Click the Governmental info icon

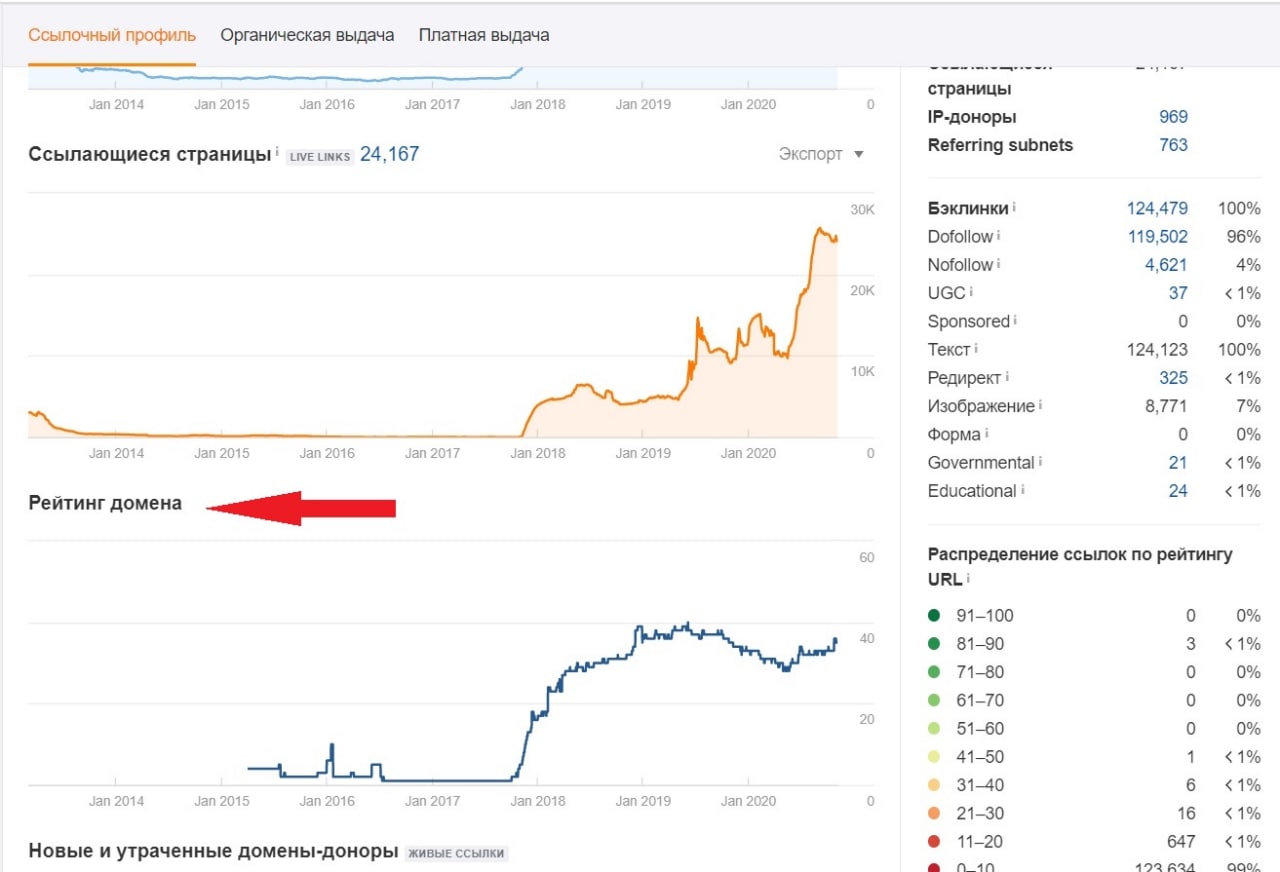tap(1040, 462)
